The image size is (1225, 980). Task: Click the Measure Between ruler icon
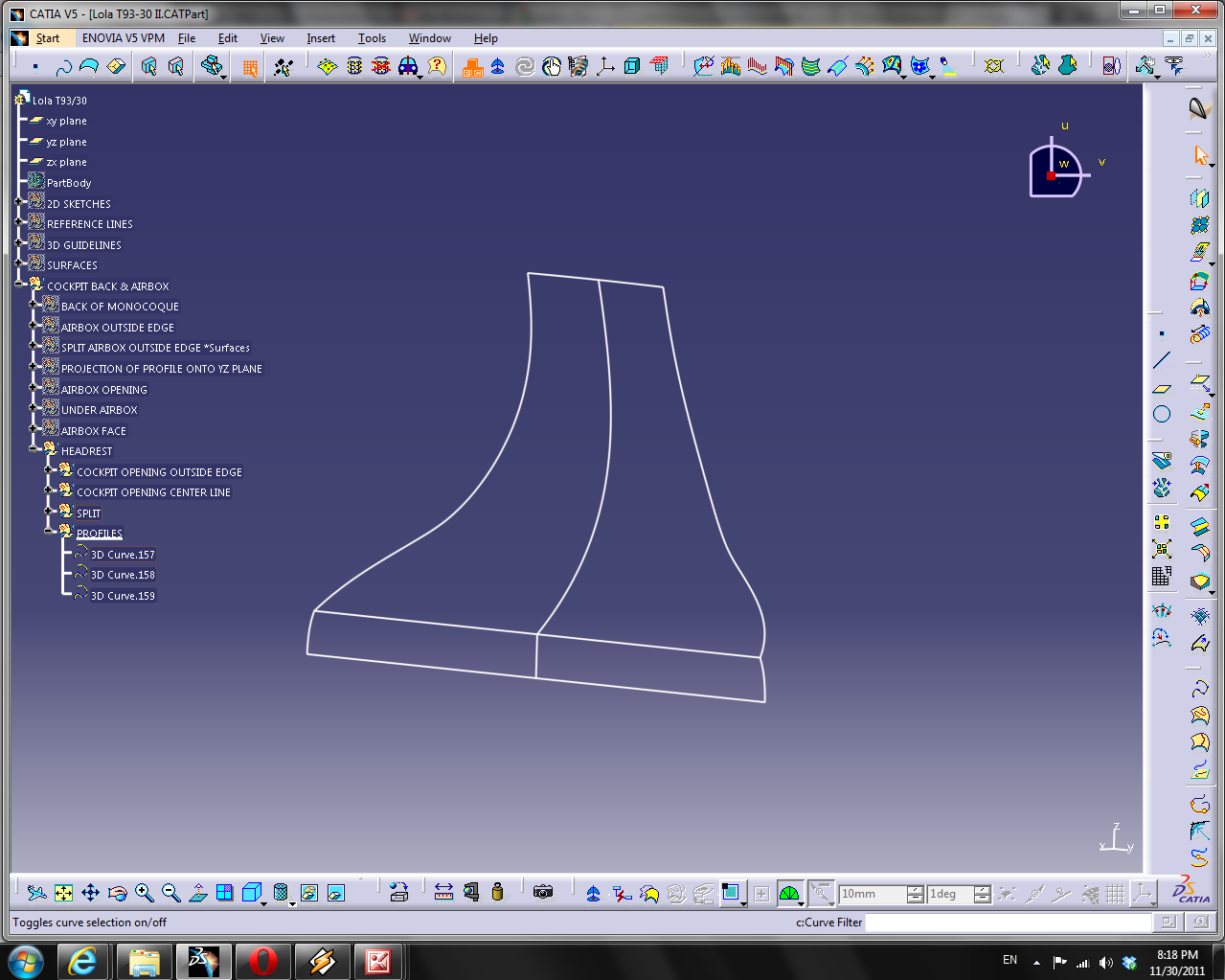443,893
